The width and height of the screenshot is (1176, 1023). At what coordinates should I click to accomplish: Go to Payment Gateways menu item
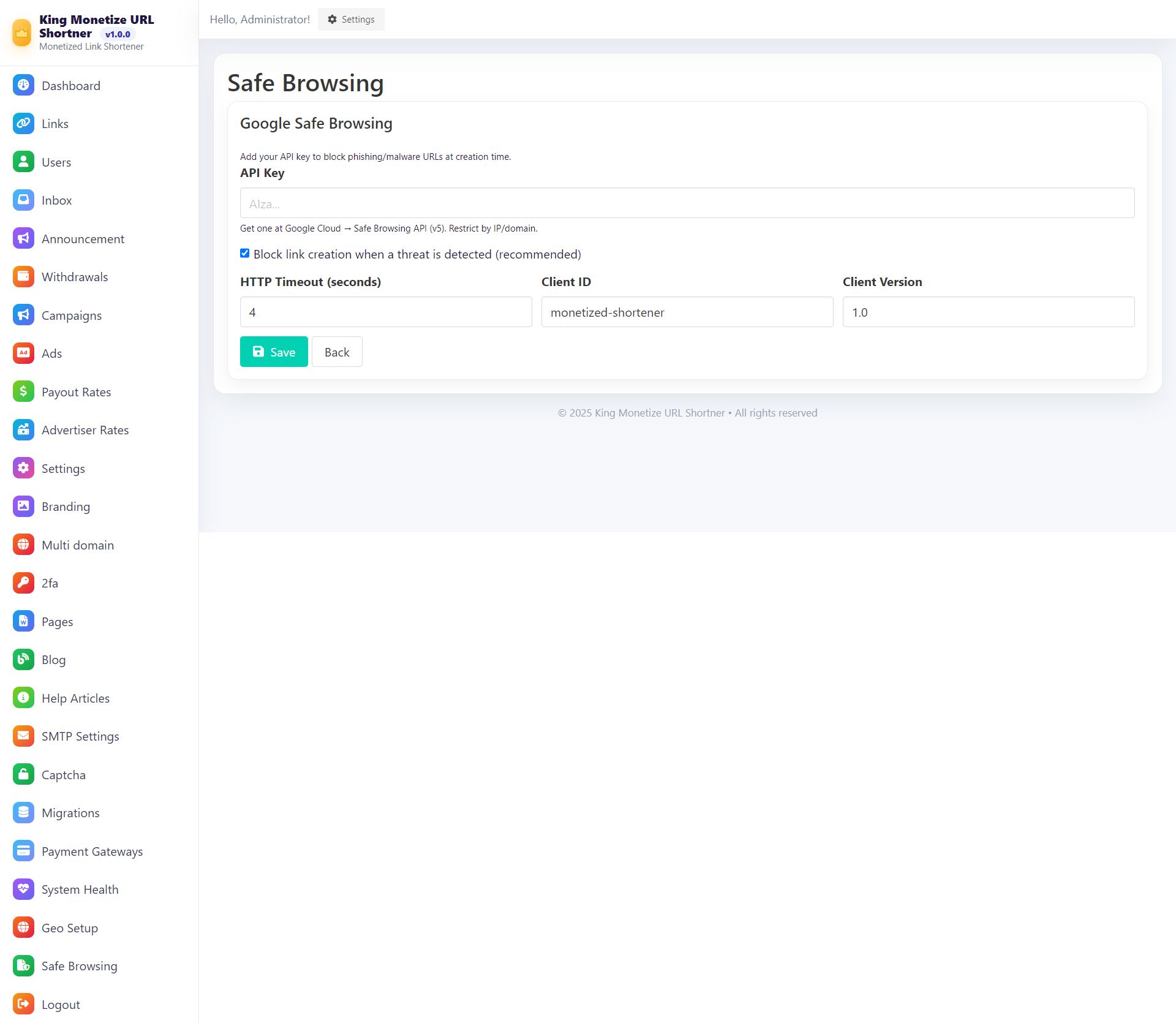[x=92, y=851]
